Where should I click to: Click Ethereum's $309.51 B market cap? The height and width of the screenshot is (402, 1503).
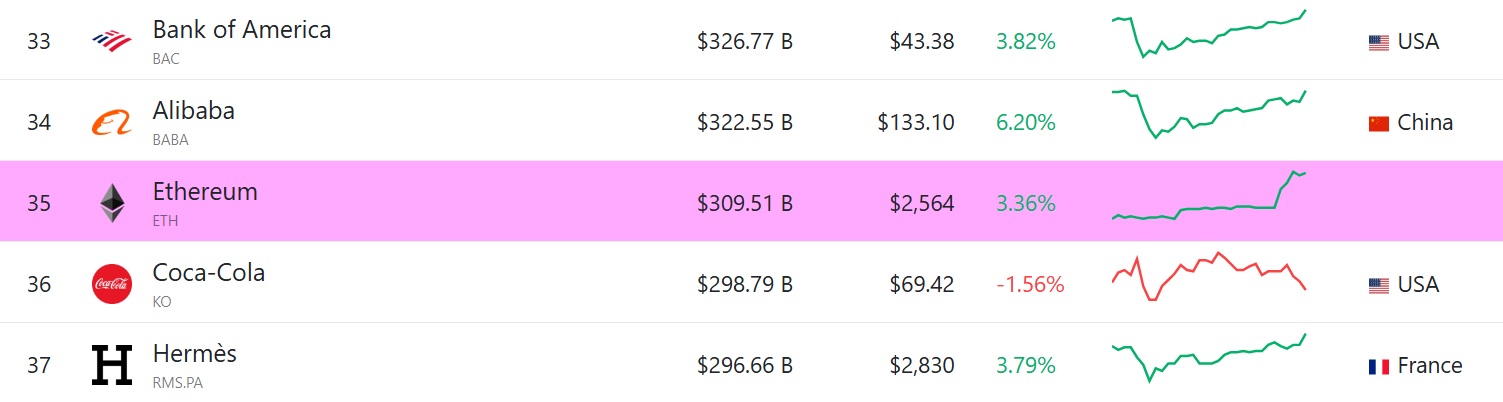tap(745, 204)
